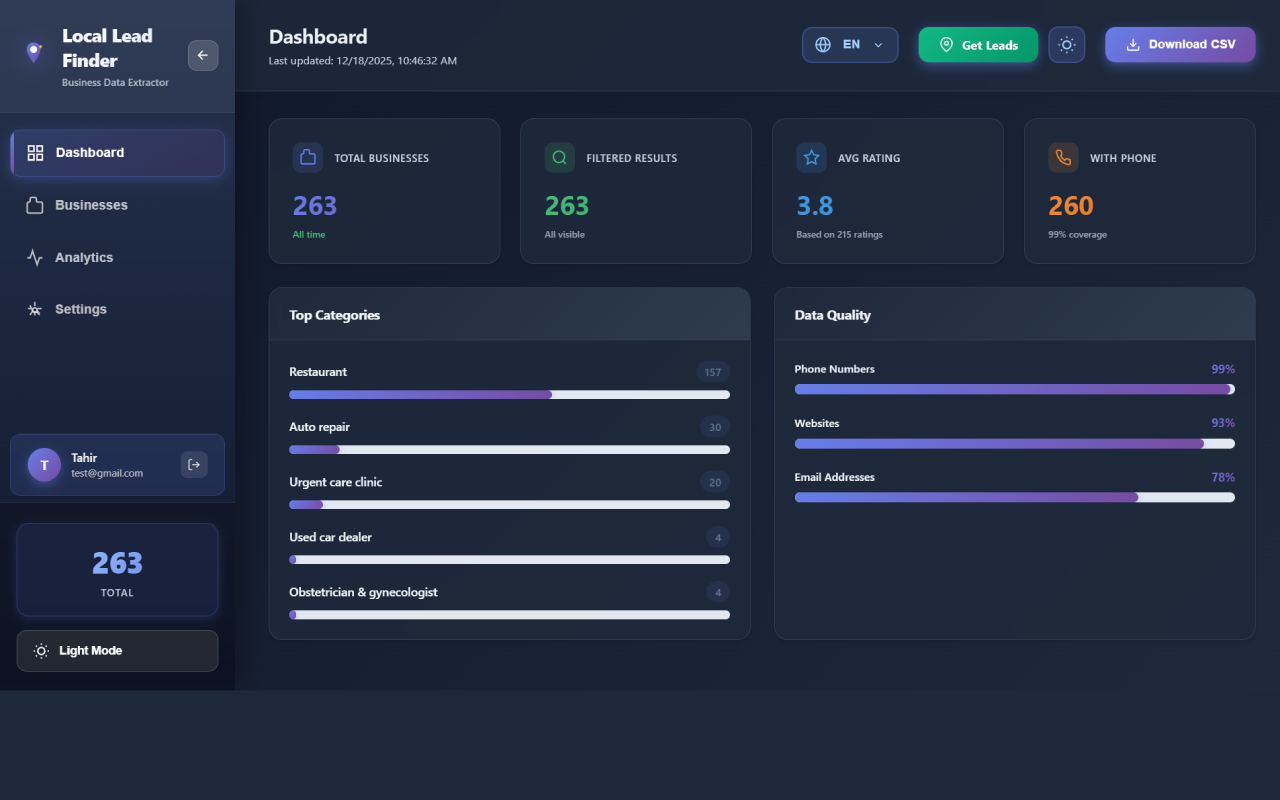
Task: Click the 263 Total counter card
Action: point(117,570)
